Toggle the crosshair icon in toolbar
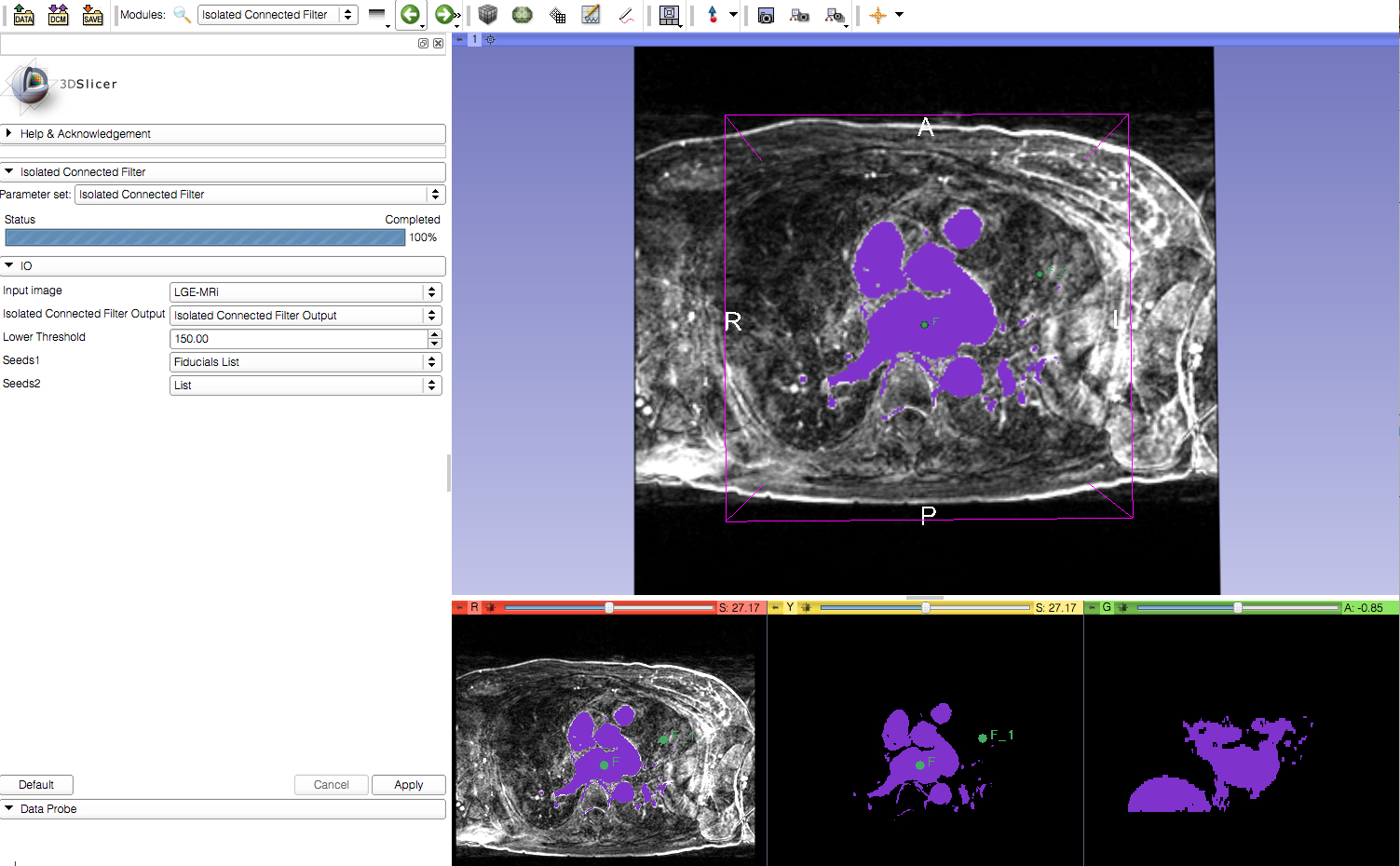The width and height of the screenshot is (1400, 866). (x=877, y=15)
